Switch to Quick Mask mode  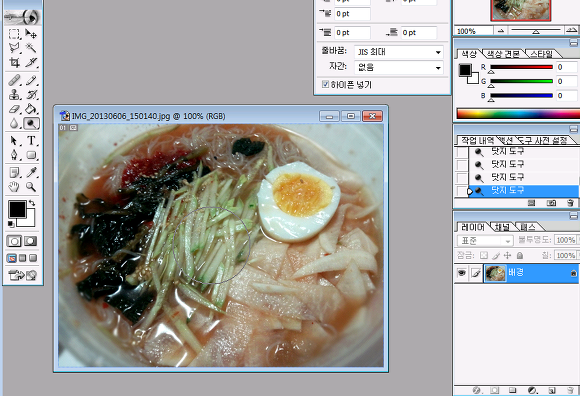(x=30, y=241)
